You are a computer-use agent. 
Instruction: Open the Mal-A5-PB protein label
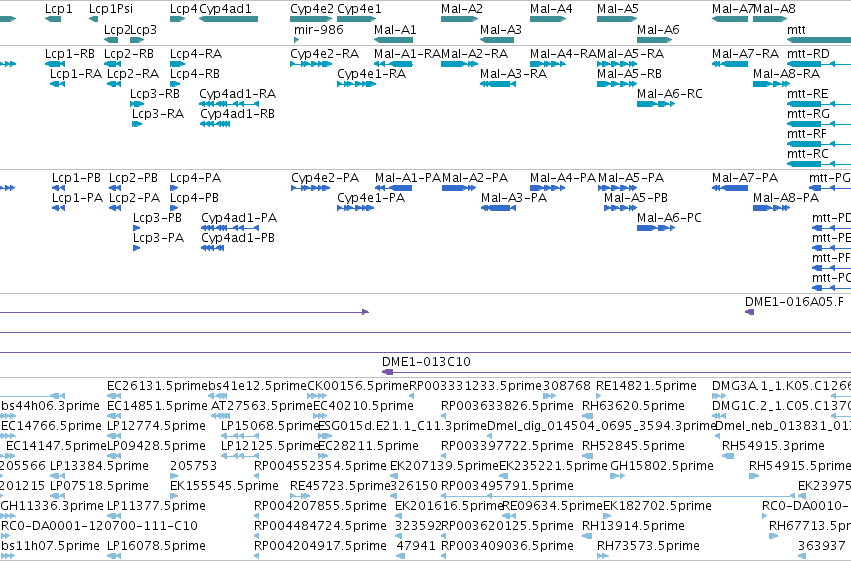point(636,197)
